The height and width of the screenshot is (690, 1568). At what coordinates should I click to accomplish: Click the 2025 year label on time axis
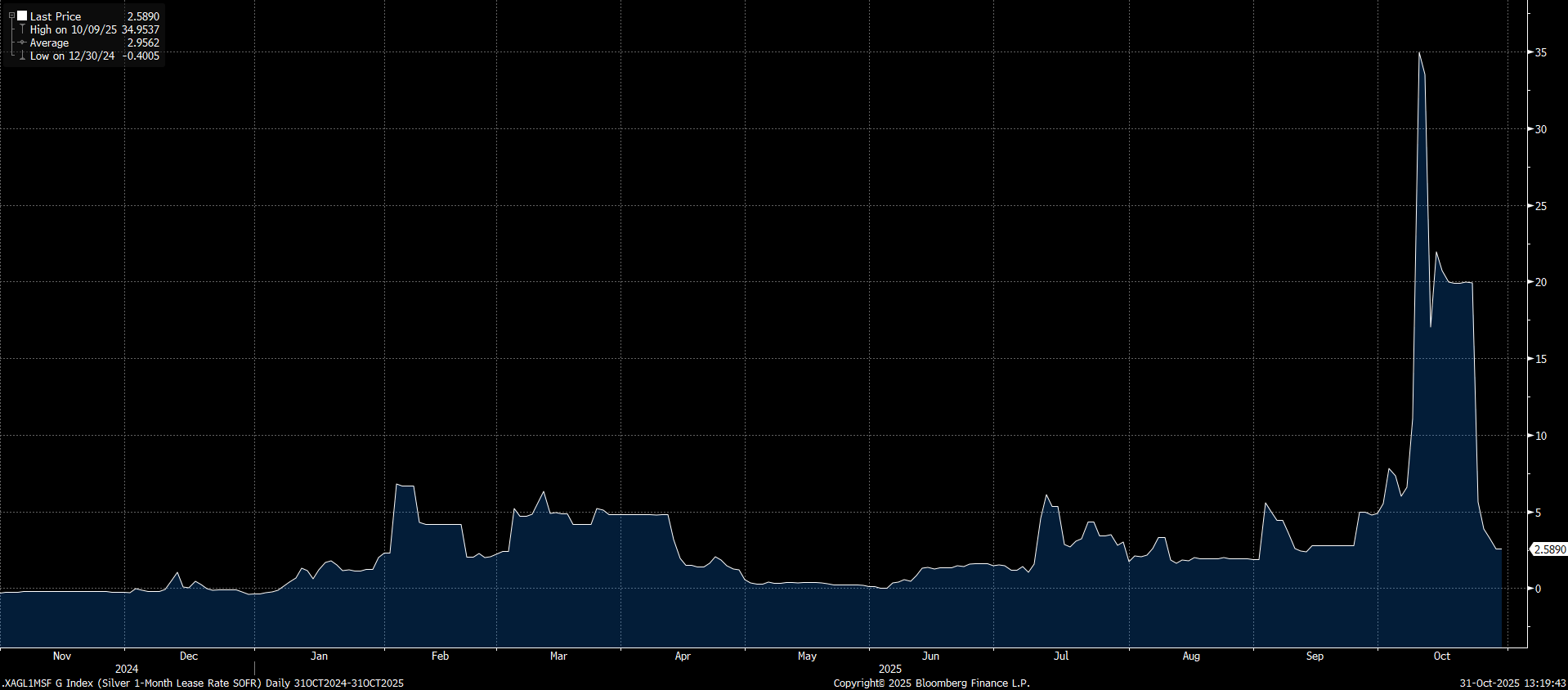(x=889, y=669)
